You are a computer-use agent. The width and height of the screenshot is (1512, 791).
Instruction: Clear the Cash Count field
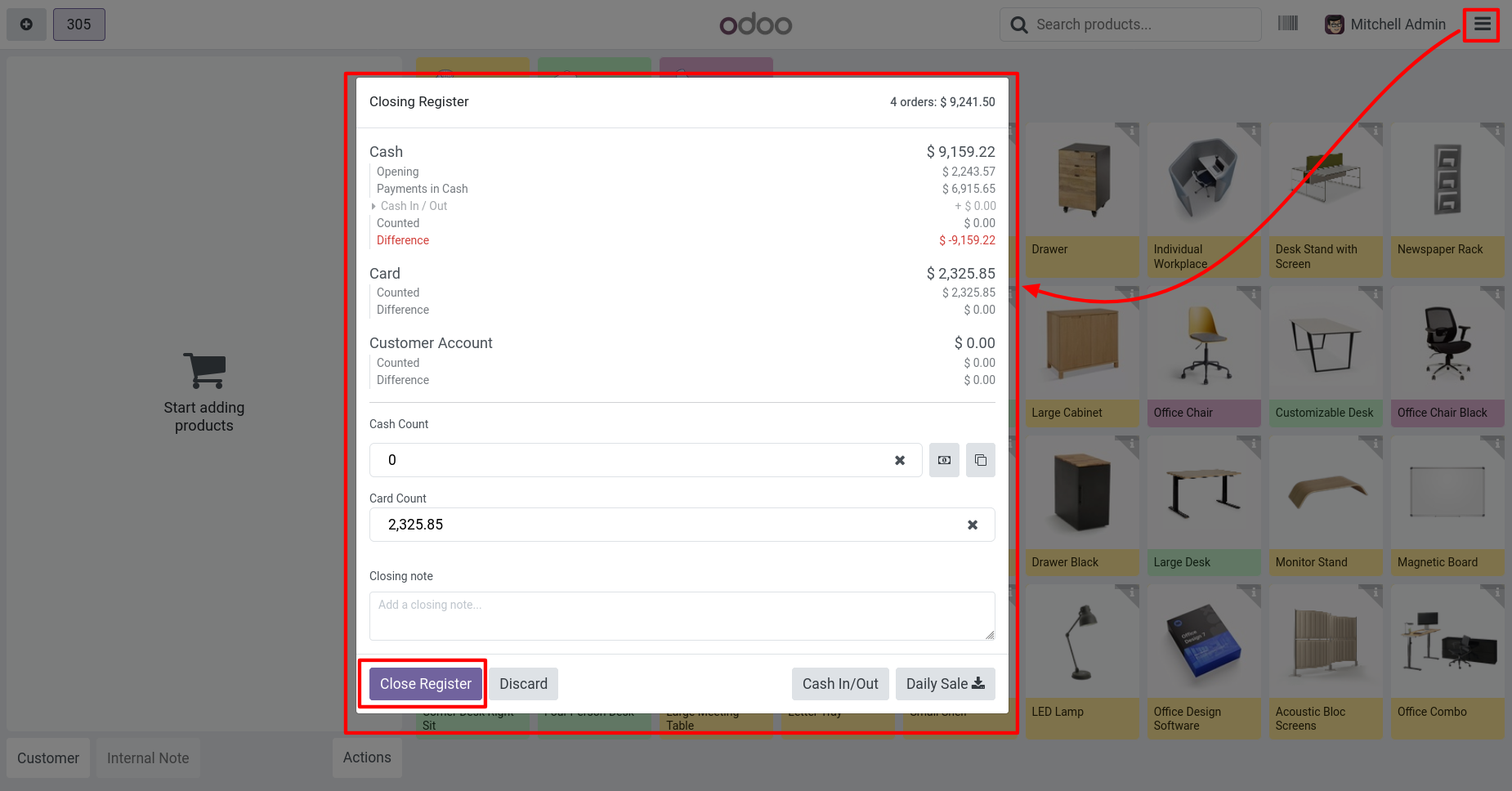[x=900, y=460]
